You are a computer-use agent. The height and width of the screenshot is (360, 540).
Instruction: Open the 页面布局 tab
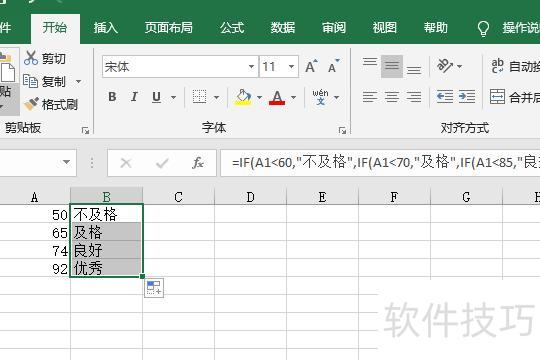[169, 28]
